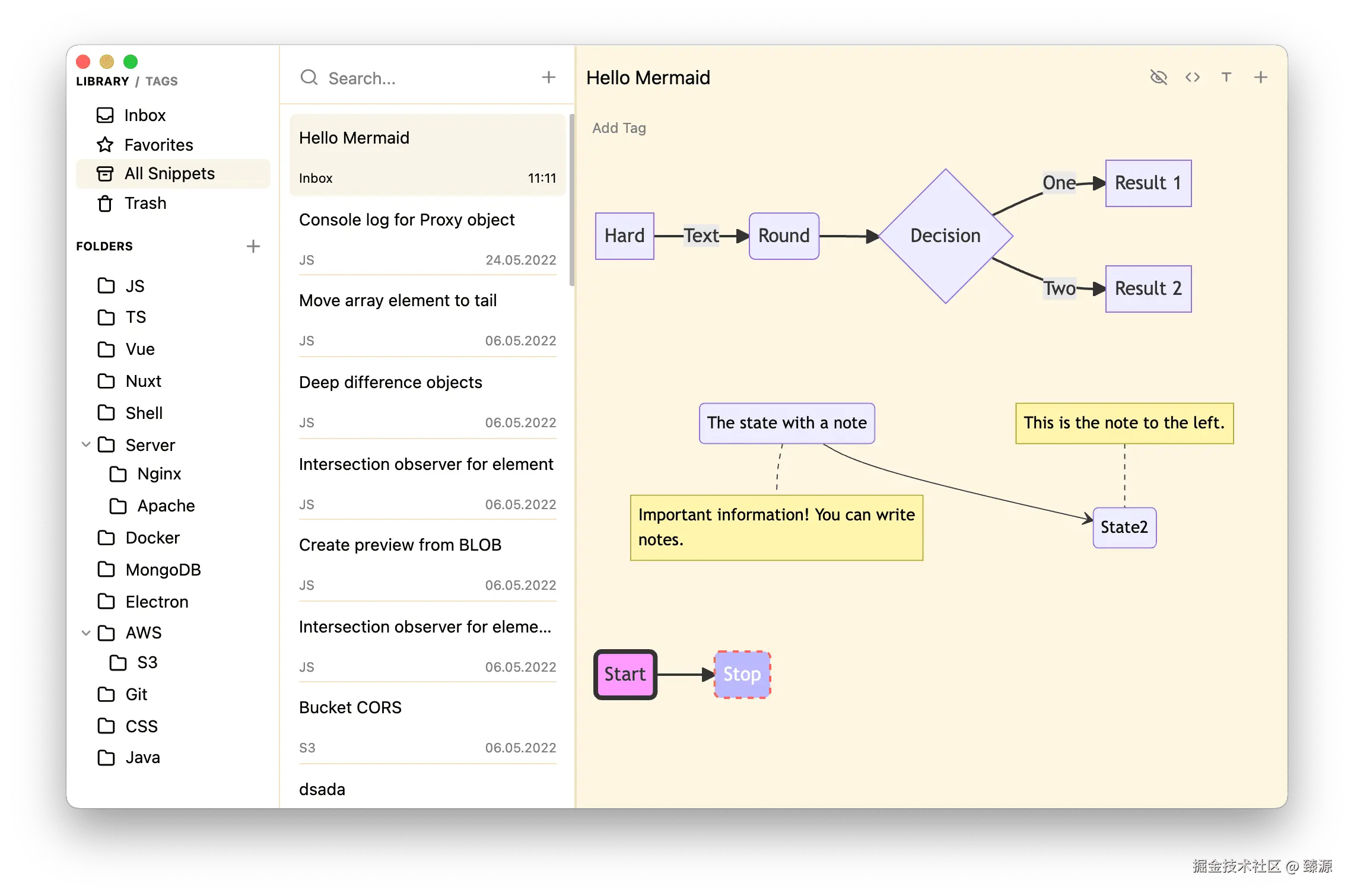Add a new folder with the Folders plus
Image resolution: width=1354 pixels, height=896 pixels.
pos(253,246)
